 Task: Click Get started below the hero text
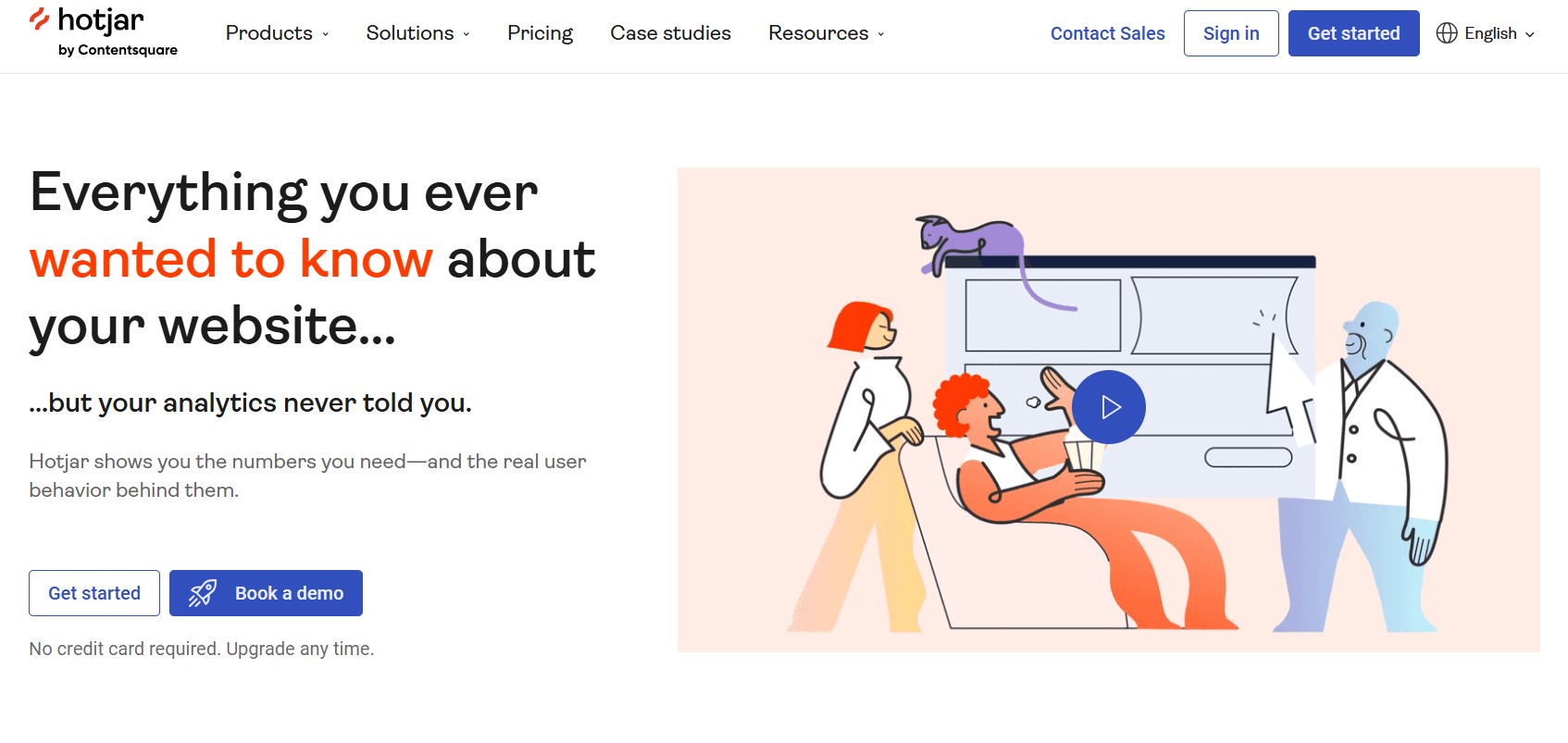pos(94,593)
